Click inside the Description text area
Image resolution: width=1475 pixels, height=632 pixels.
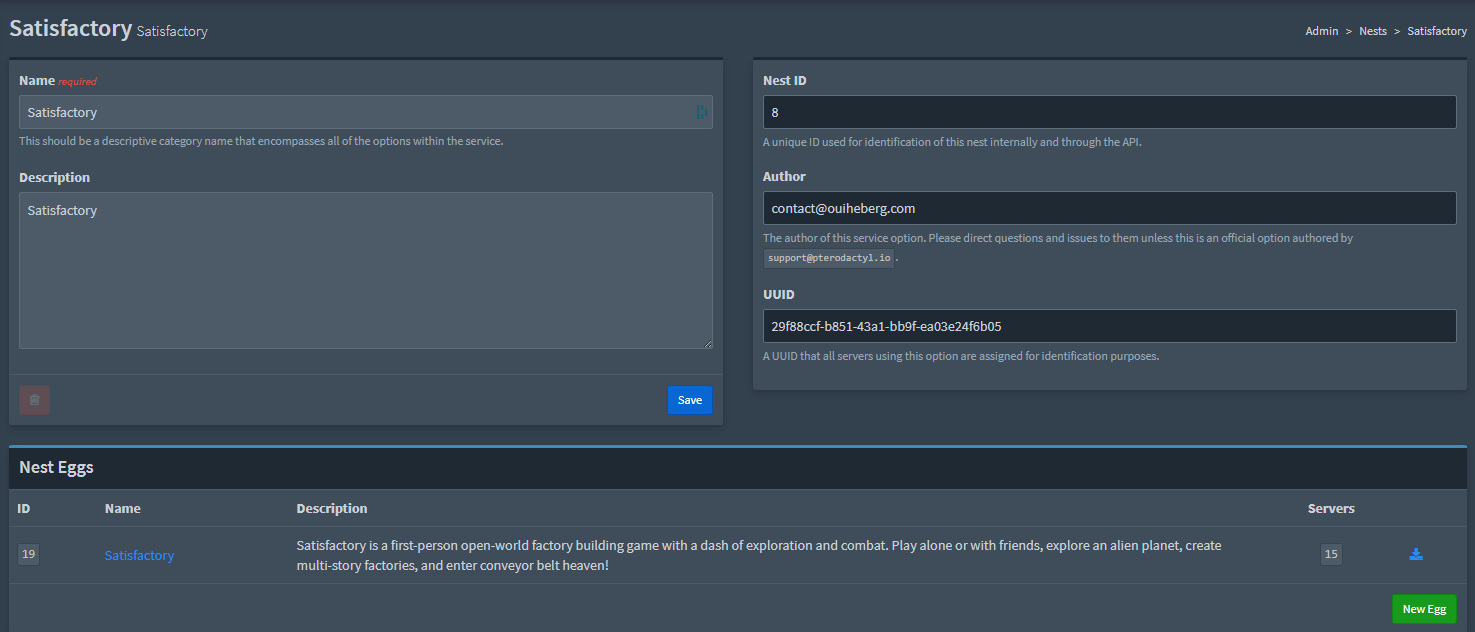tap(365, 270)
